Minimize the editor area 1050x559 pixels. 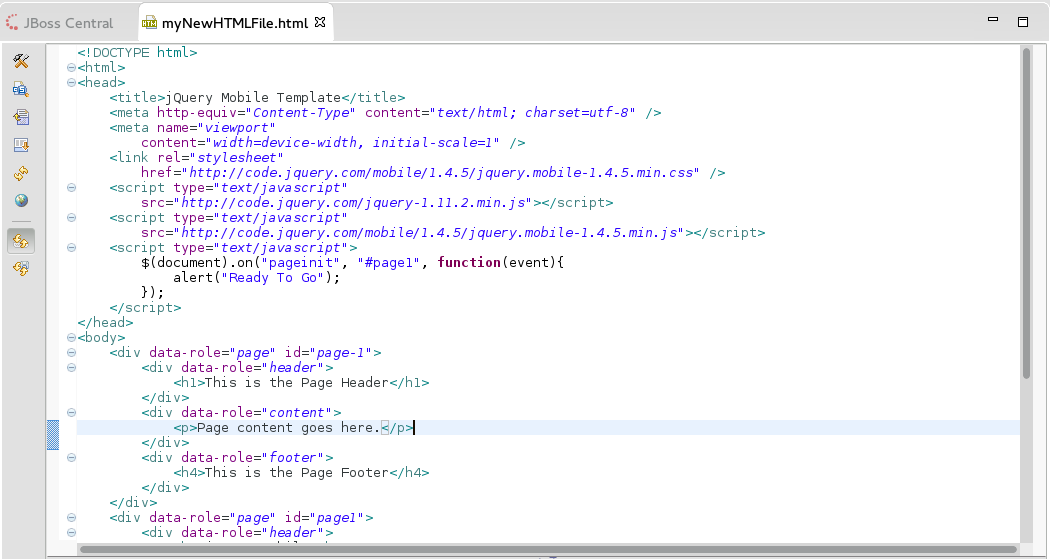click(x=994, y=20)
